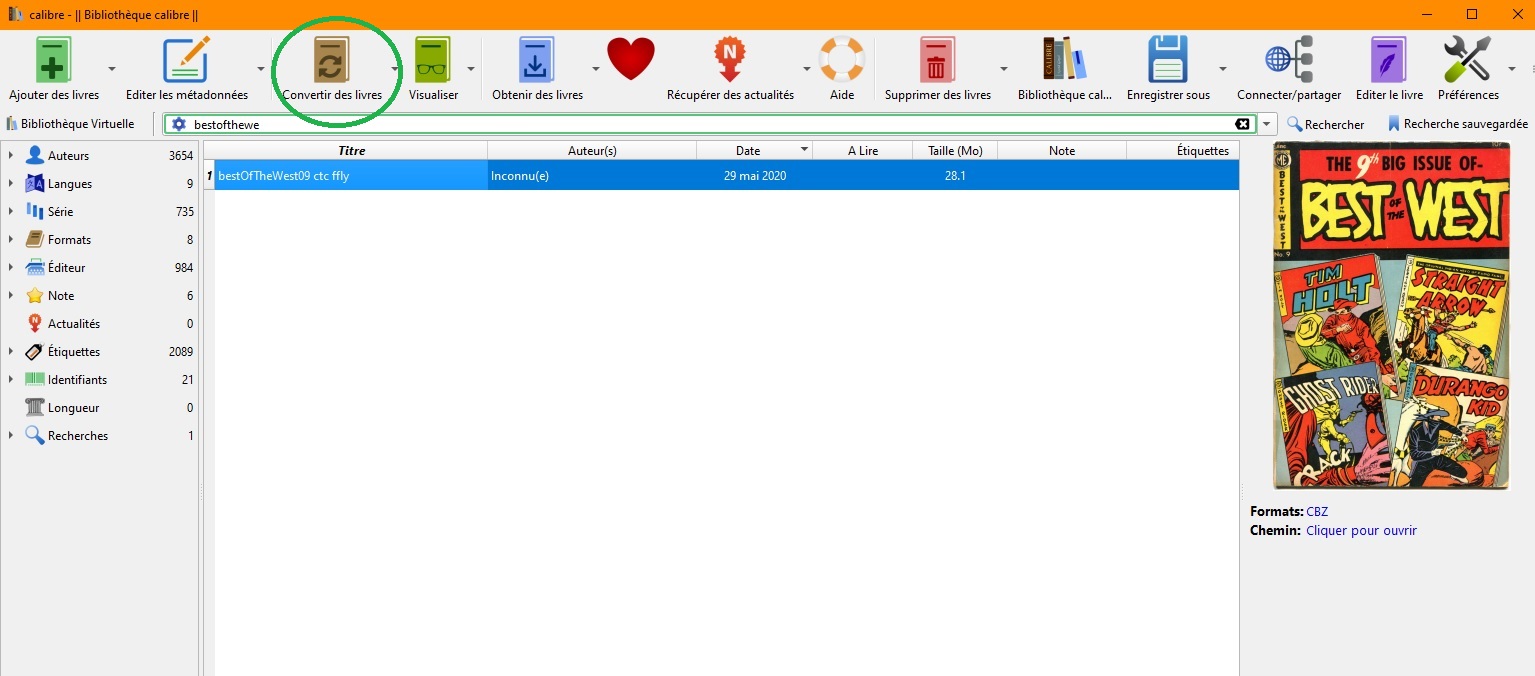The width and height of the screenshot is (1535, 676).
Task: Click the Date column header
Action: [755, 151]
